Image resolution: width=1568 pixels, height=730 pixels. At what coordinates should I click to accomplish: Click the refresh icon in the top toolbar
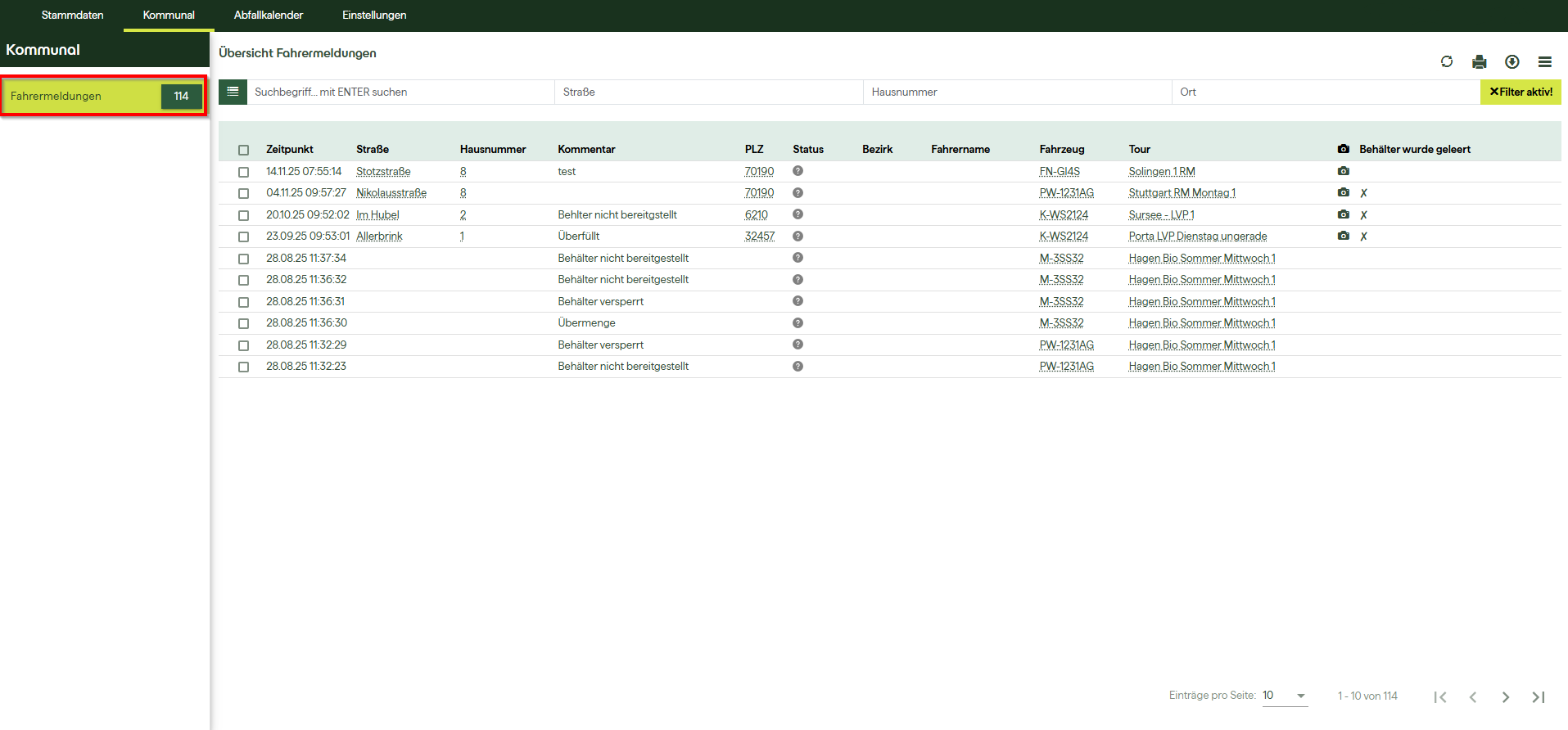(x=1447, y=61)
